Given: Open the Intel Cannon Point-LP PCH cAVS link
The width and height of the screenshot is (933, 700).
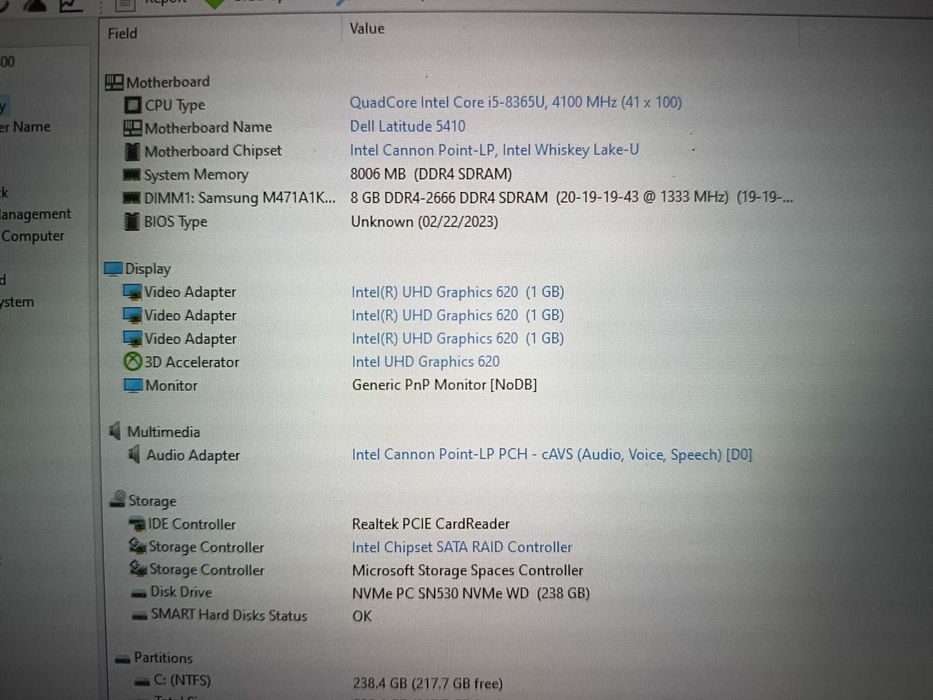Looking at the screenshot, I should (x=552, y=455).
